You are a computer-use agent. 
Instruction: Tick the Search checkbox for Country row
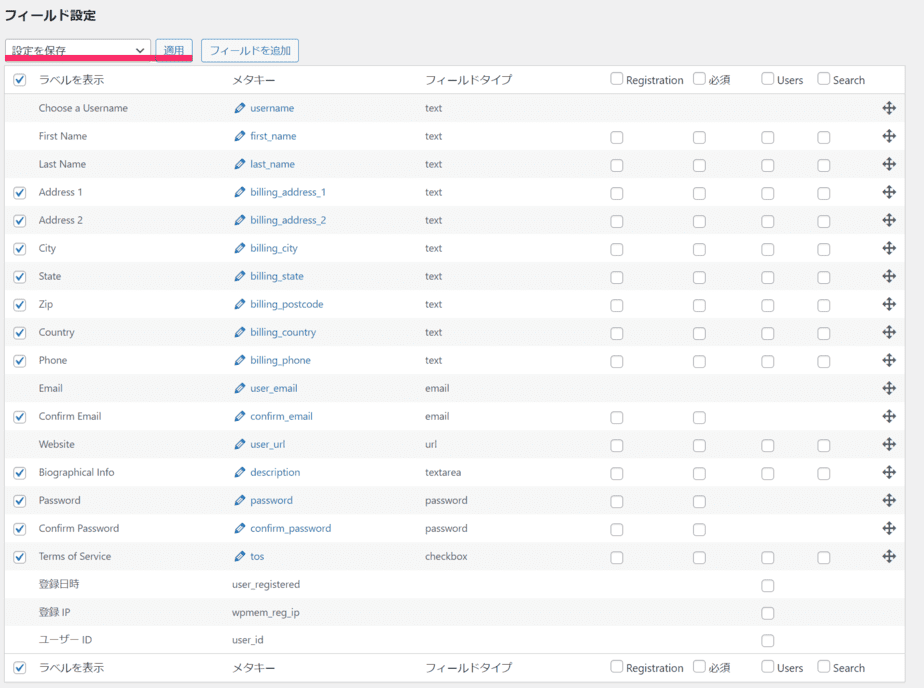824,334
